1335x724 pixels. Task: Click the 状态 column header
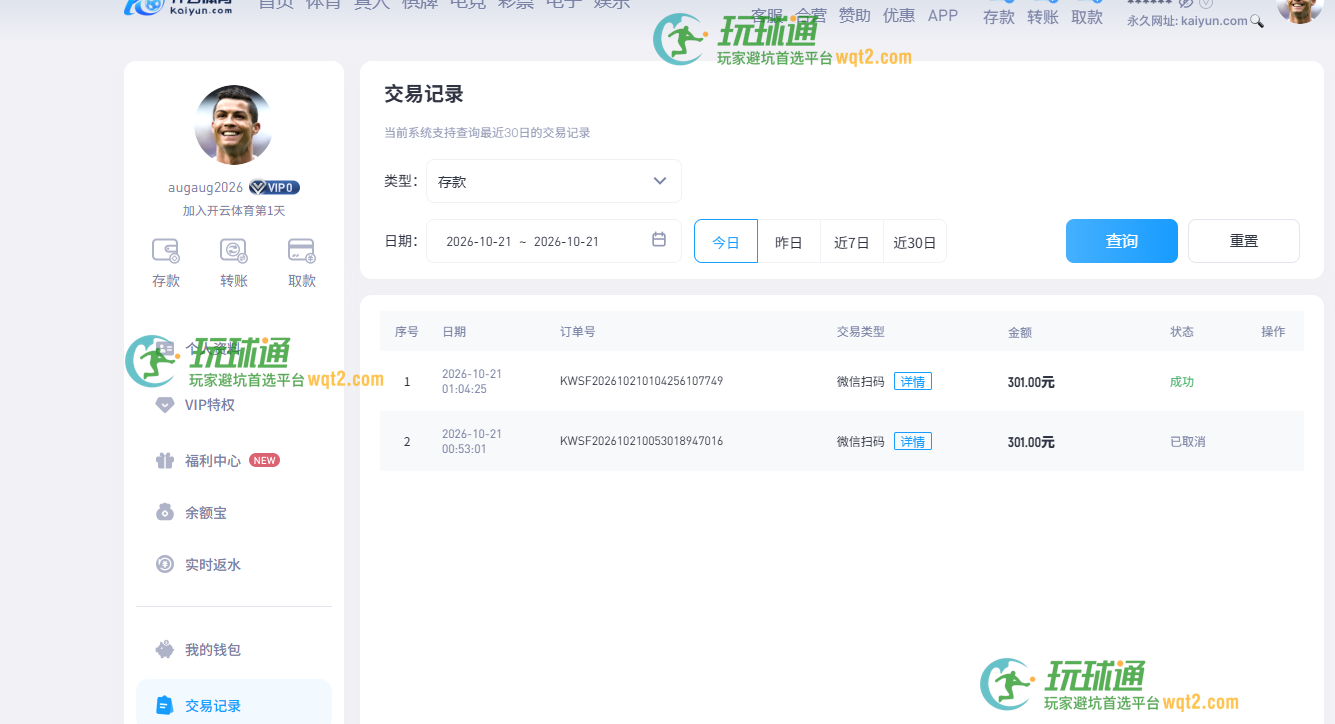[1182, 331]
